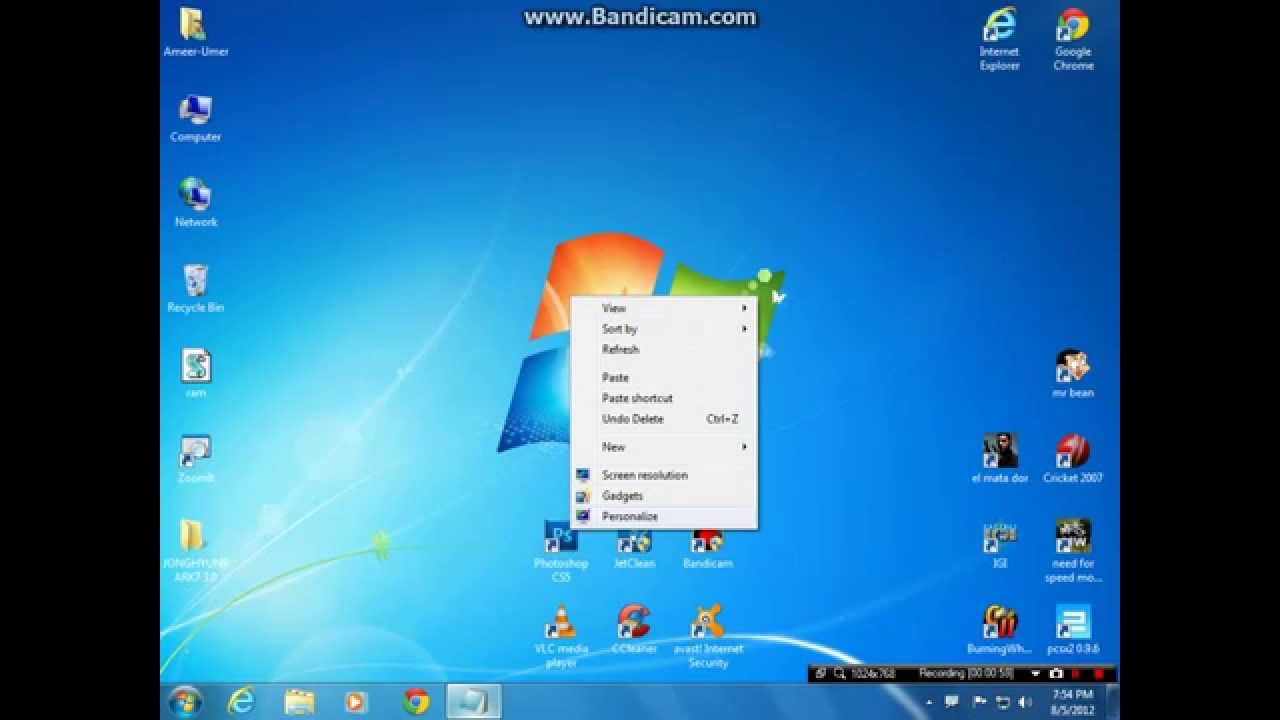The image size is (1280, 720).
Task: Select the el mata dor shortcut
Action: 999,459
